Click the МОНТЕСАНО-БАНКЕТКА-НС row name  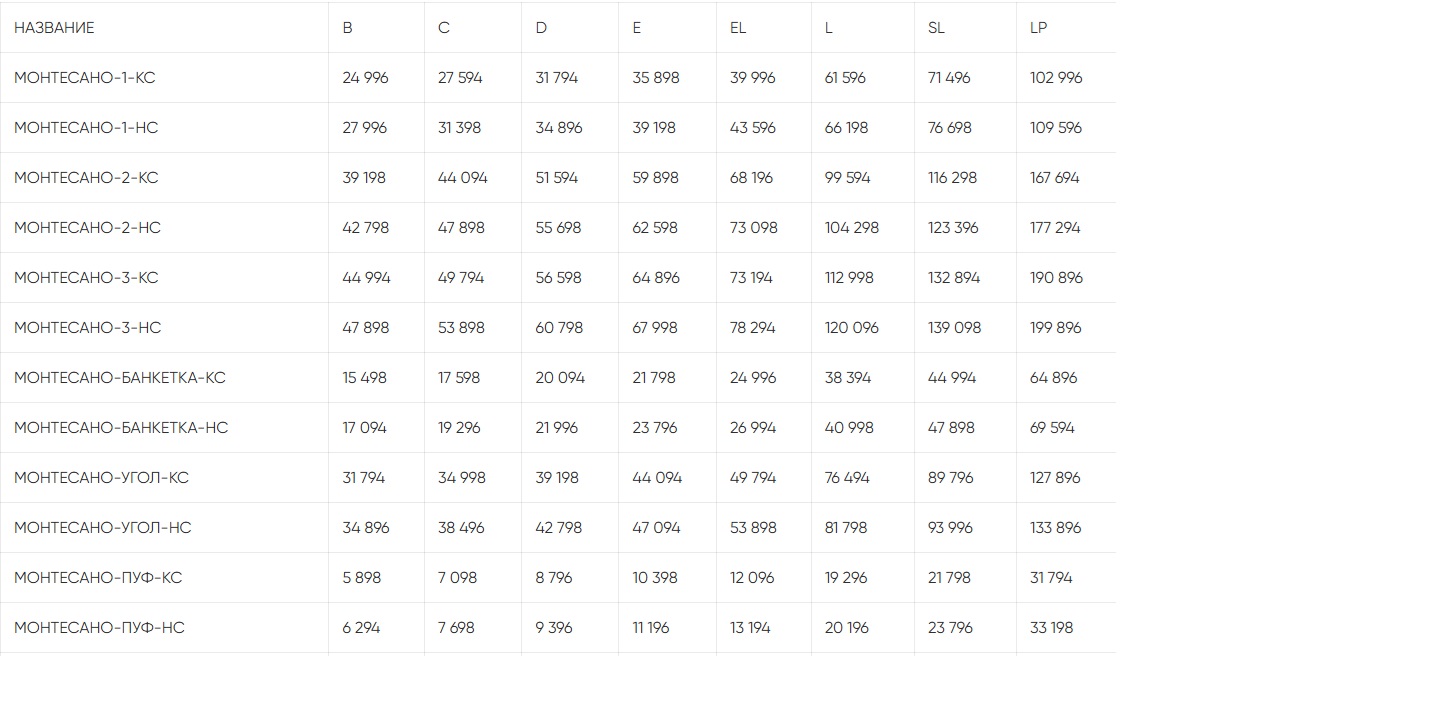[121, 428]
